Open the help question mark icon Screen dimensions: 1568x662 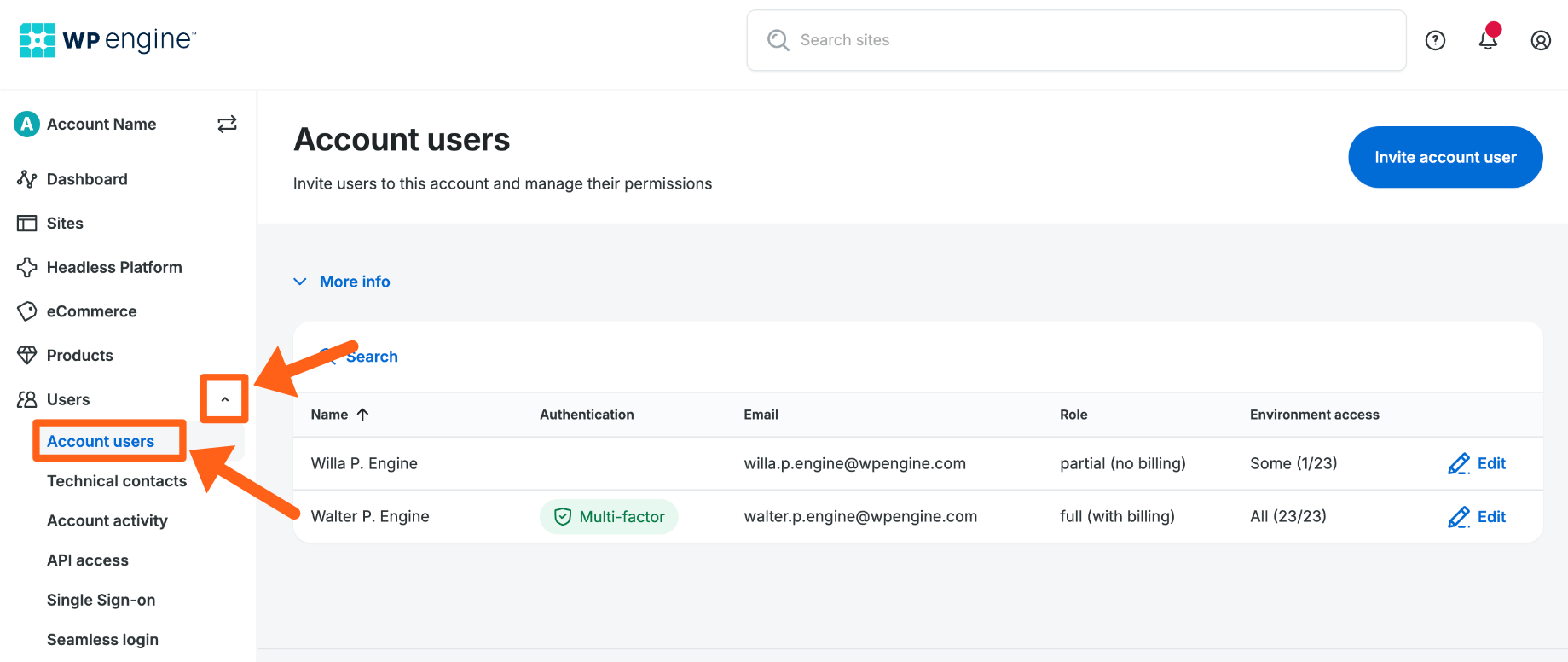[x=1436, y=40]
